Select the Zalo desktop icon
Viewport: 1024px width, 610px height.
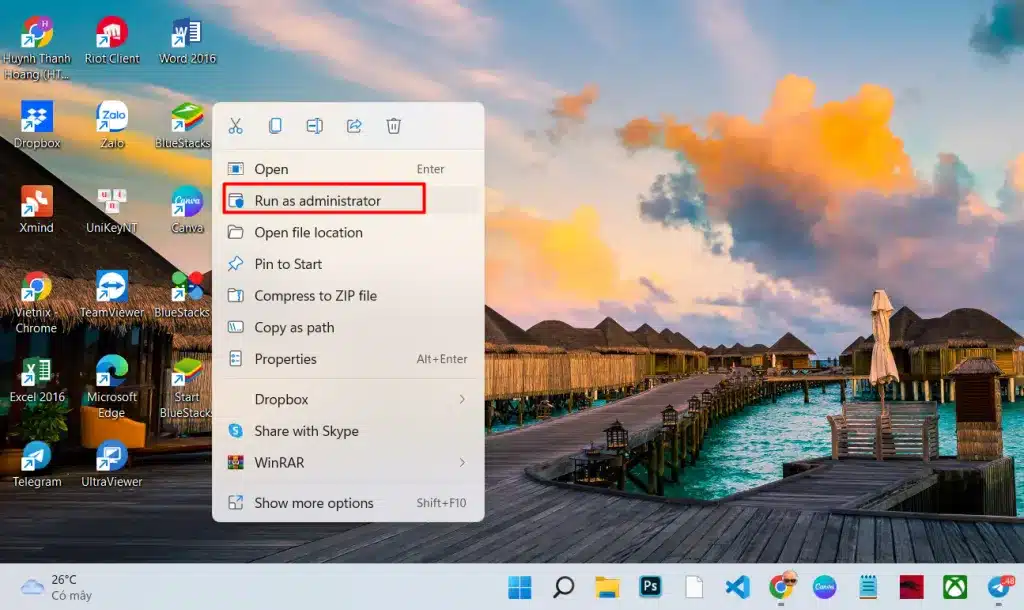[112, 125]
